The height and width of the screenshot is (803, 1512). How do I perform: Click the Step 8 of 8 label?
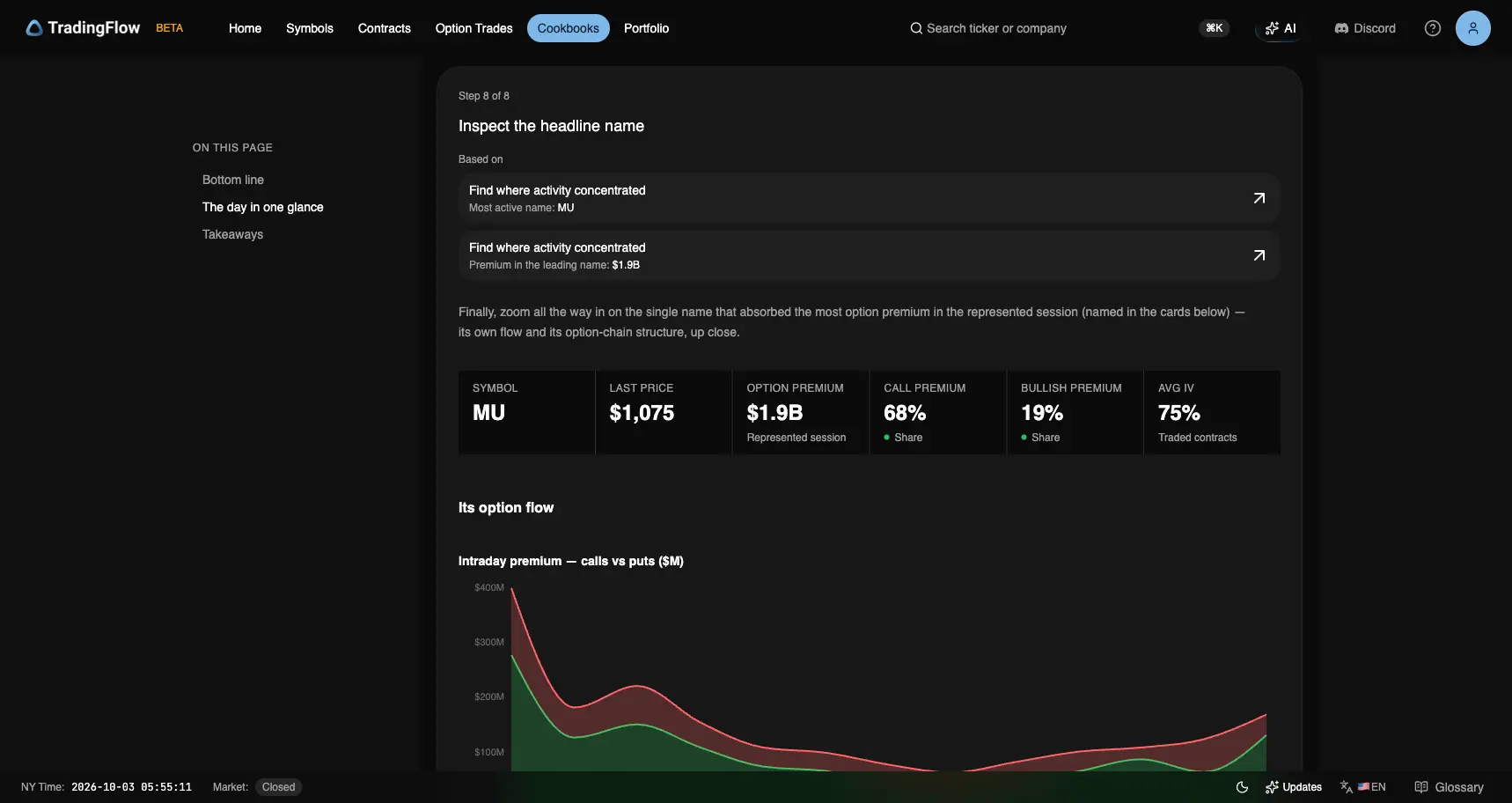click(484, 96)
